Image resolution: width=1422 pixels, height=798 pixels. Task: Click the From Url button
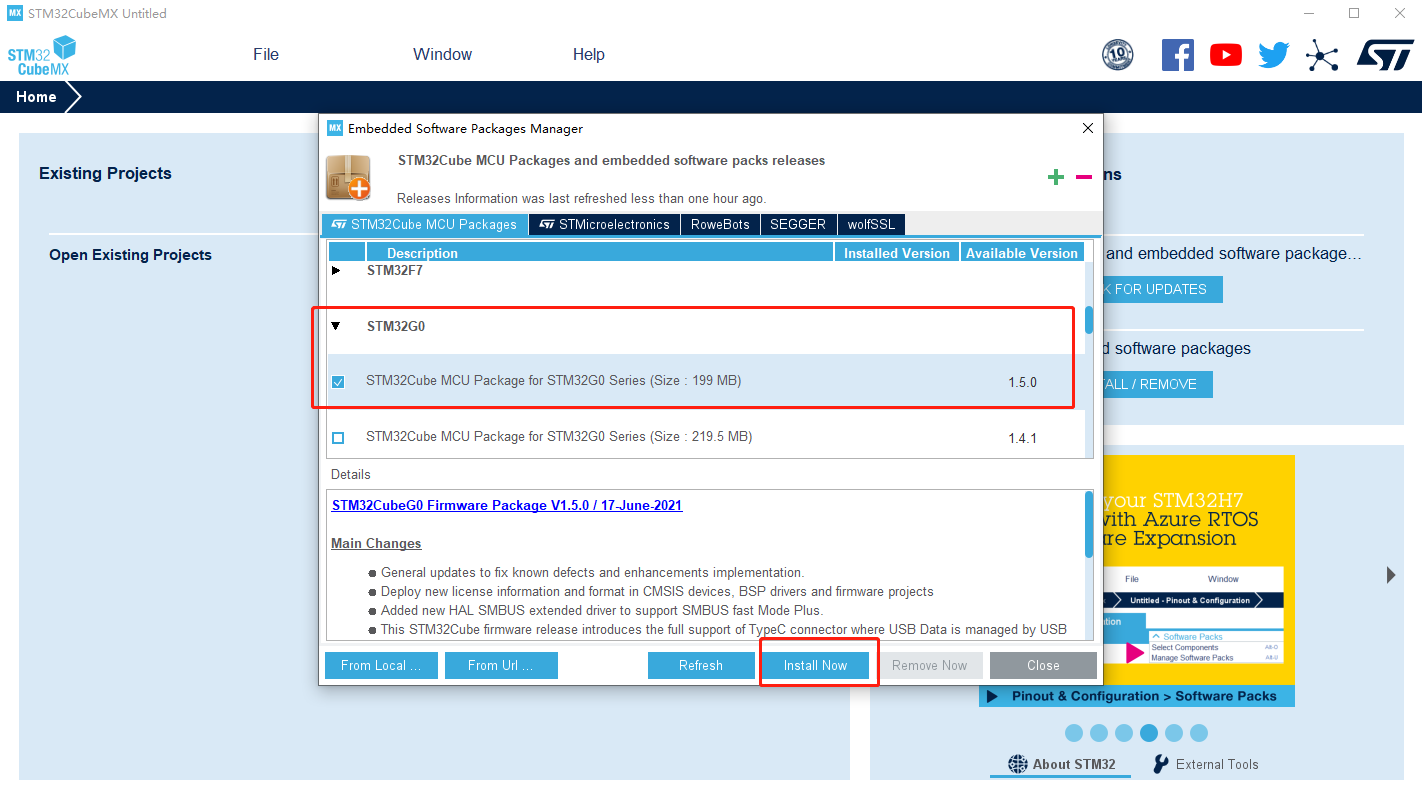tap(501, 665)
